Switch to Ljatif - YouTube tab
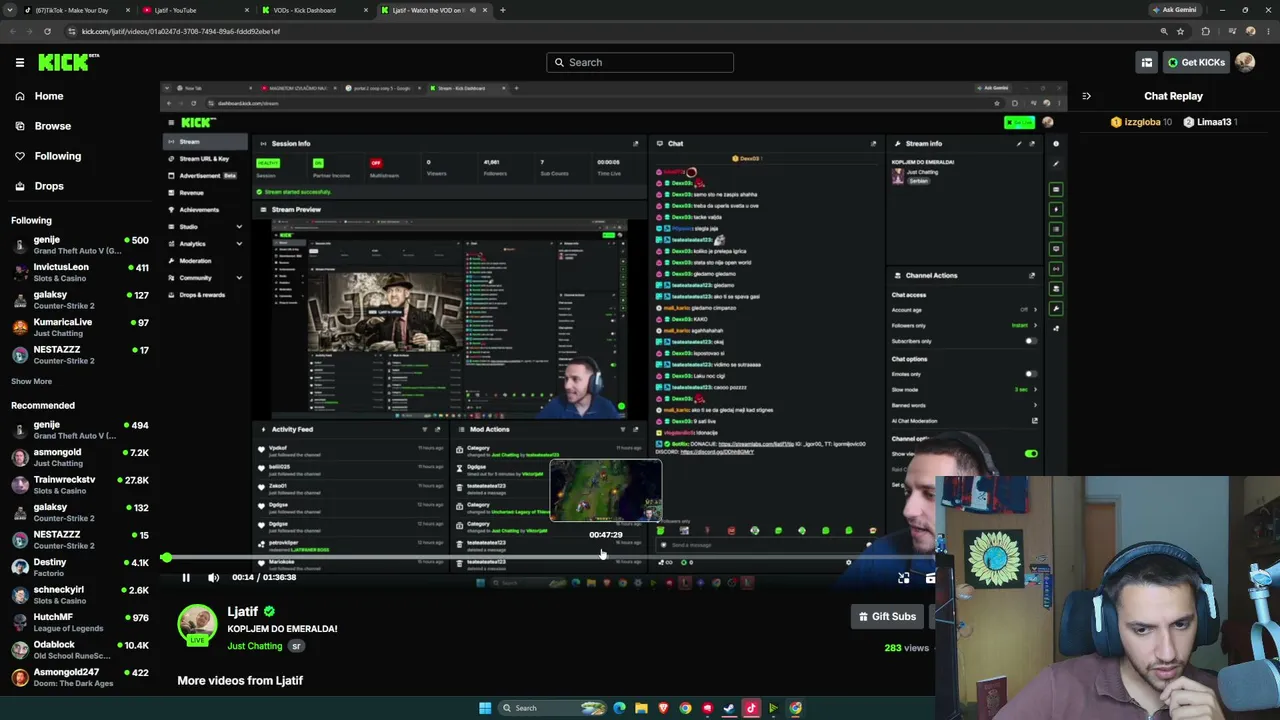The image size is (1280, 720). [196, 10]
